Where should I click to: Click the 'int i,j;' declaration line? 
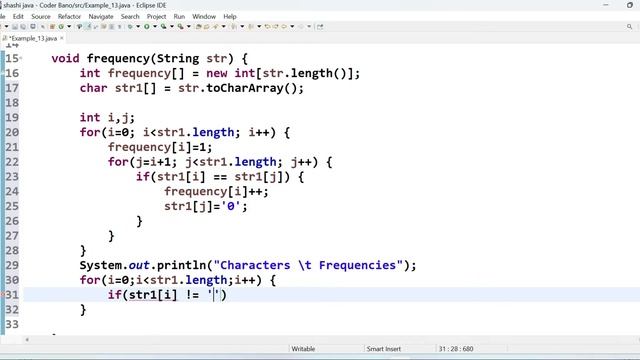(107, 118)
